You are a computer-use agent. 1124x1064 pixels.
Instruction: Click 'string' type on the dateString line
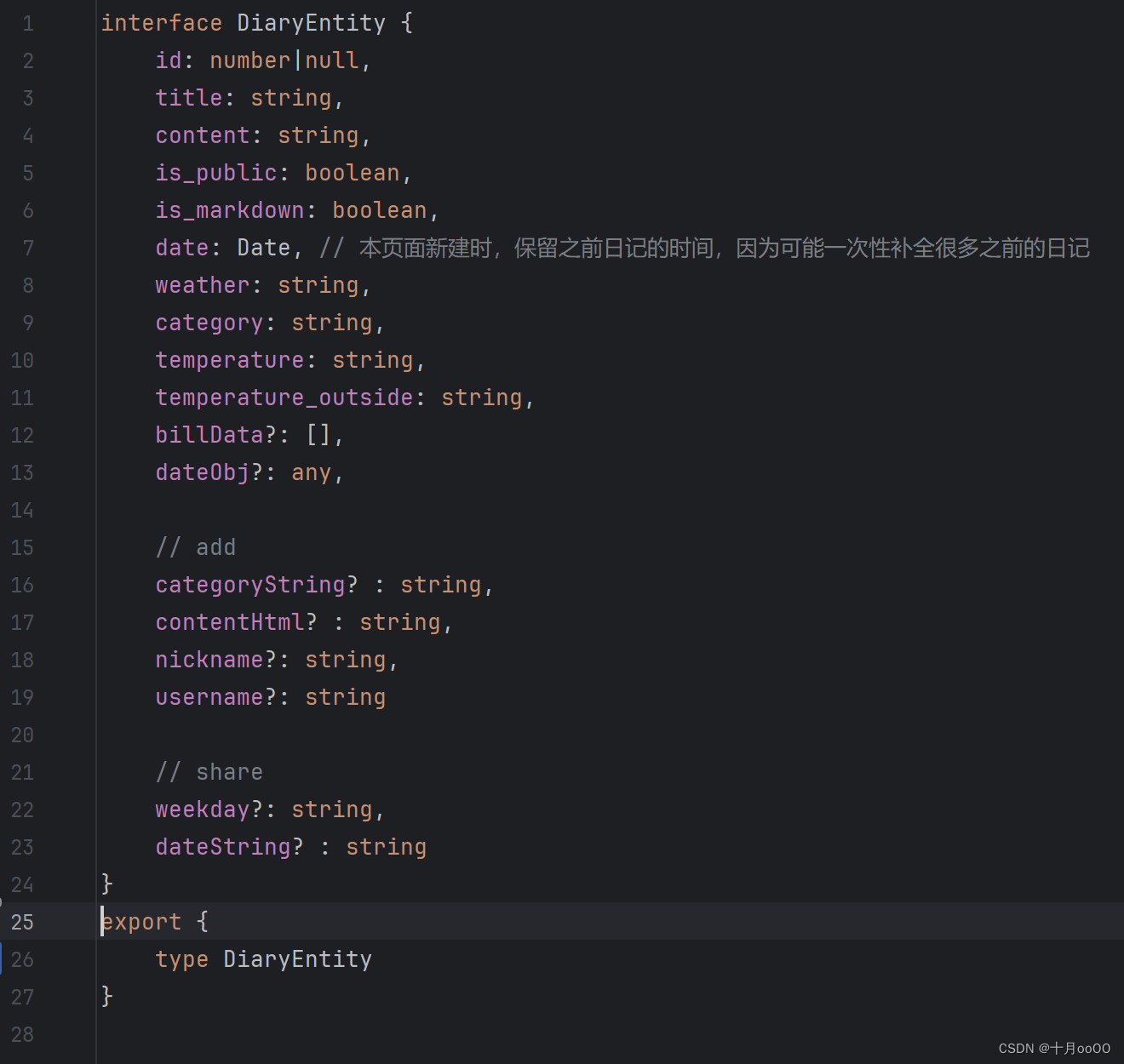(387, 847)
